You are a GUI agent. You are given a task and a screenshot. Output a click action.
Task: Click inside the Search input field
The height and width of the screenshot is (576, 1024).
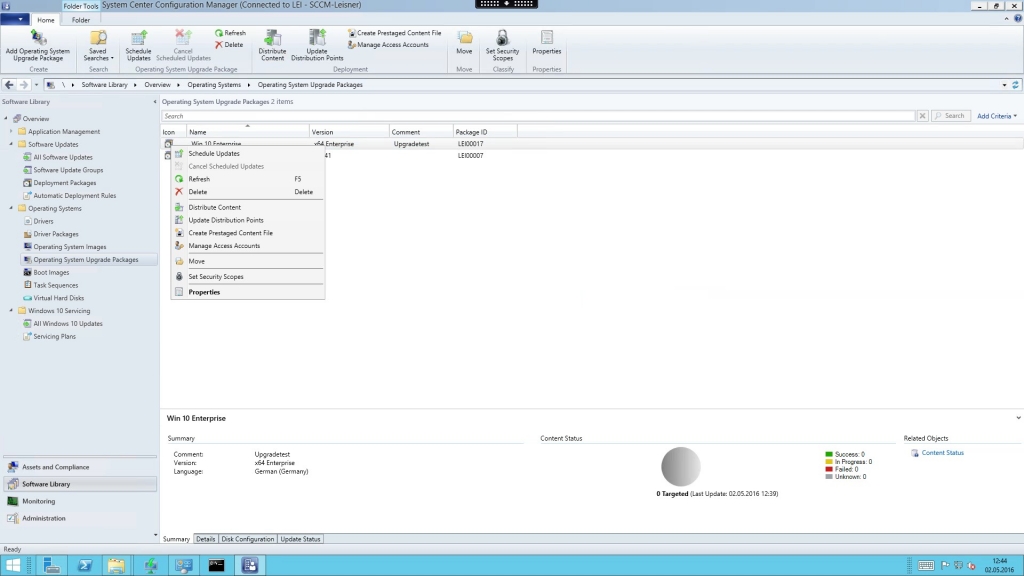(538, 116)
